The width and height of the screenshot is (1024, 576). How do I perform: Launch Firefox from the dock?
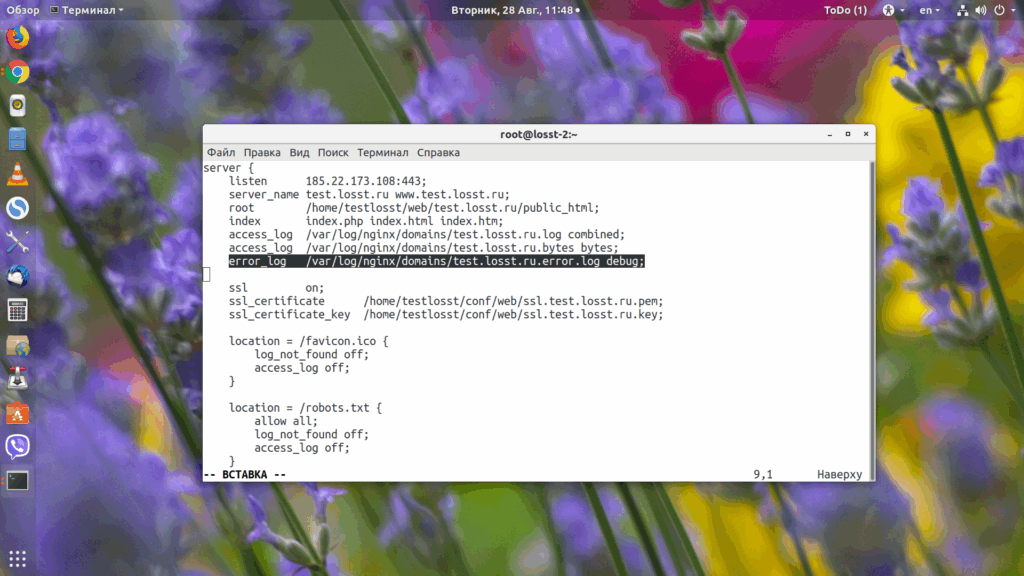pyautogui.click(x=18, y=37)
